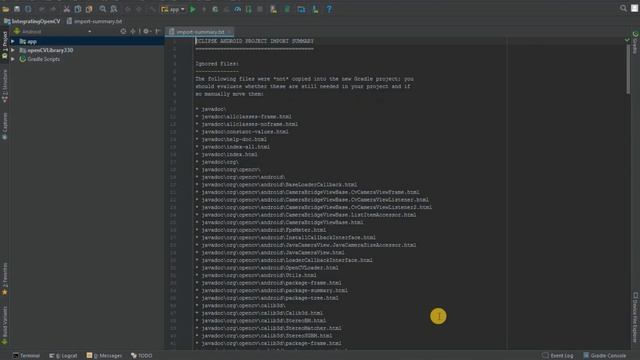Click the 'Ignored Files:' text line
The height and width of the screenshot is (360, 640).
pyautogui.click(x=217, y=64)
